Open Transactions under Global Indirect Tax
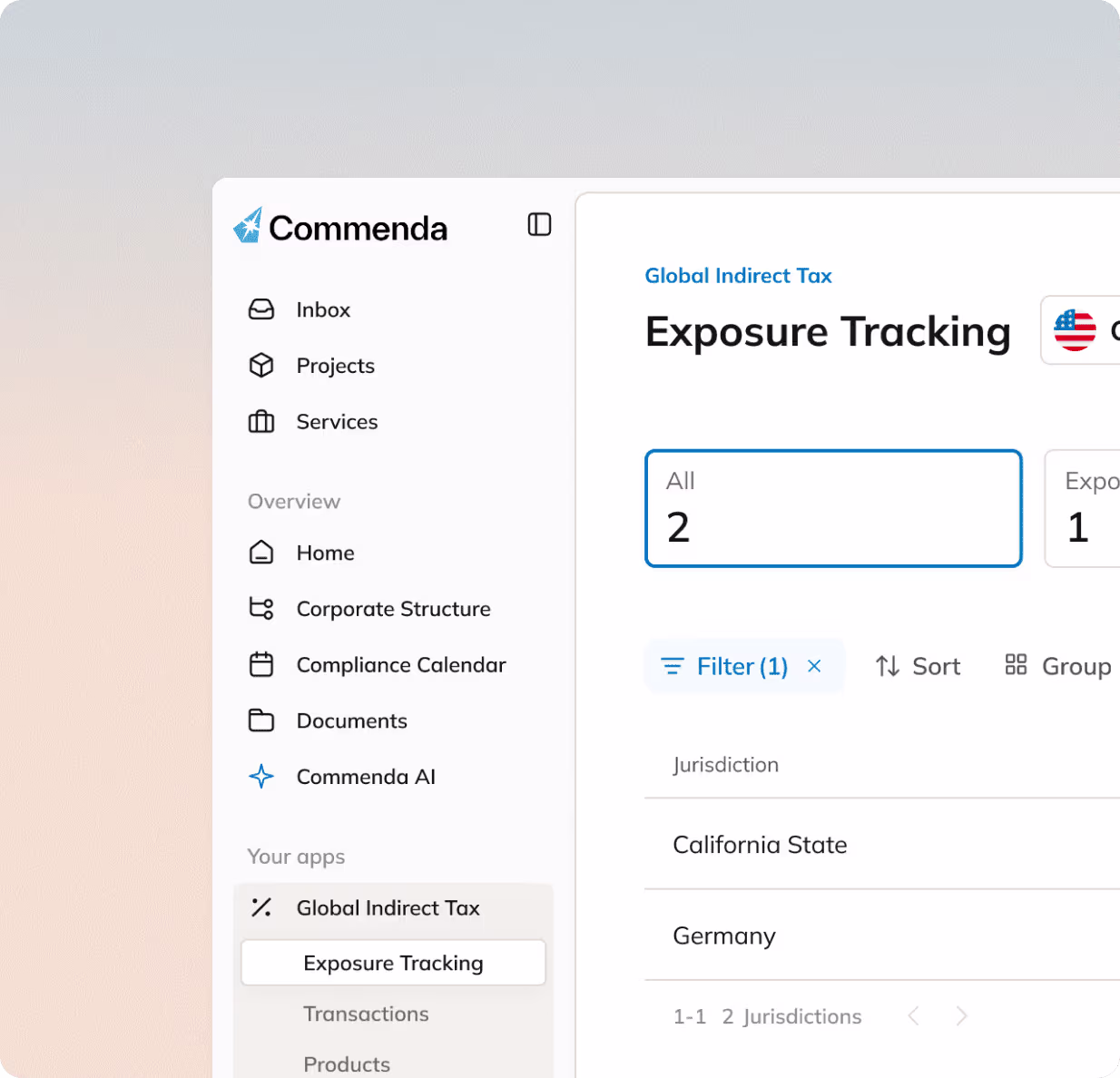 (366, 1014)
